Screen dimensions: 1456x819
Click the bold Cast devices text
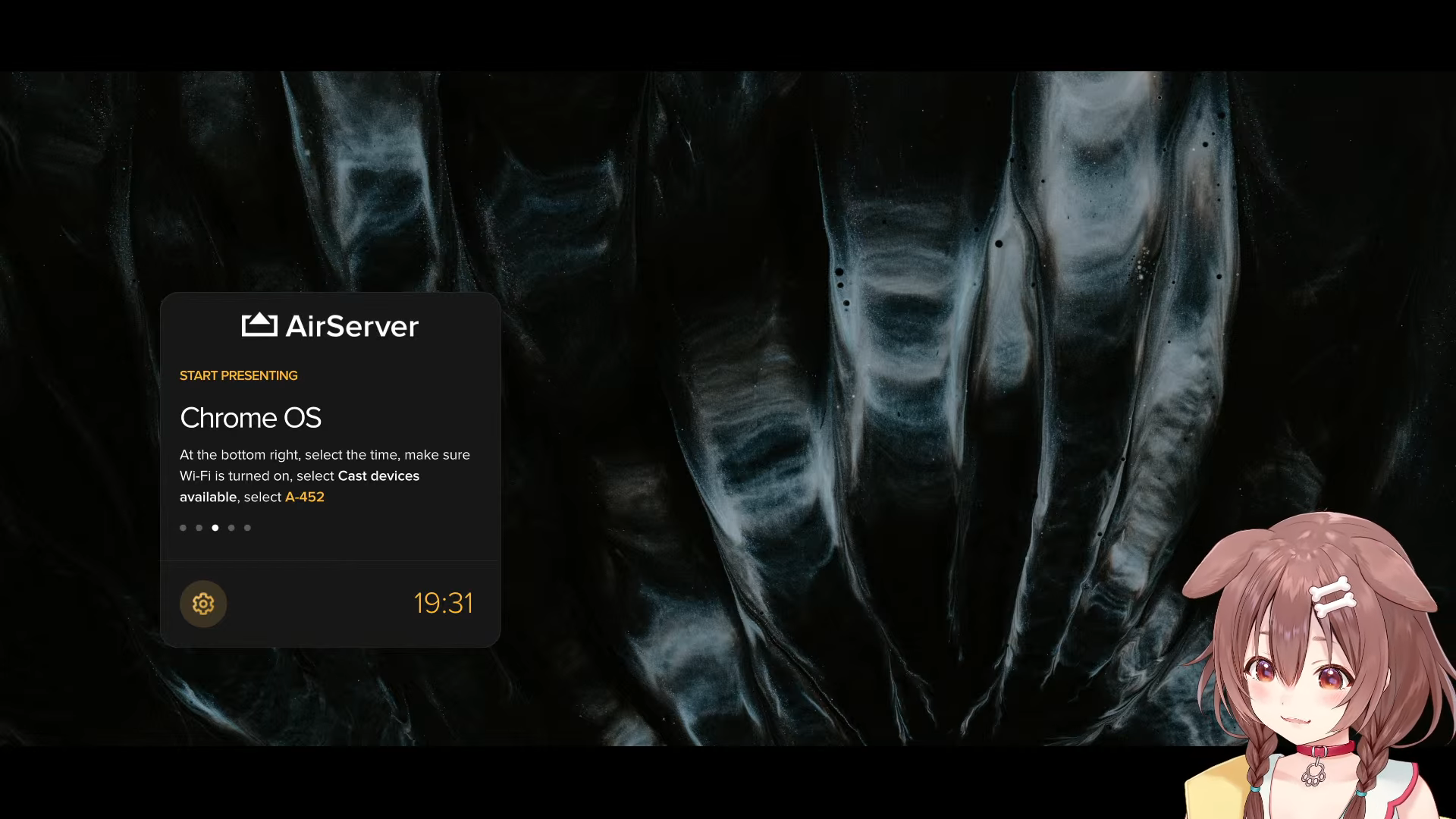click(x=378, y=476)
